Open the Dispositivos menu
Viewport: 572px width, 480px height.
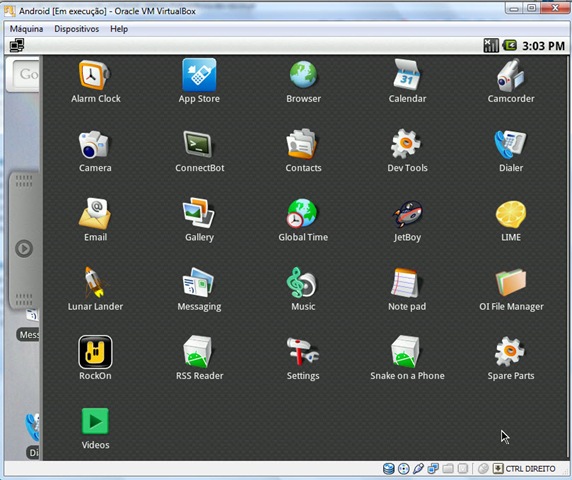77,29
